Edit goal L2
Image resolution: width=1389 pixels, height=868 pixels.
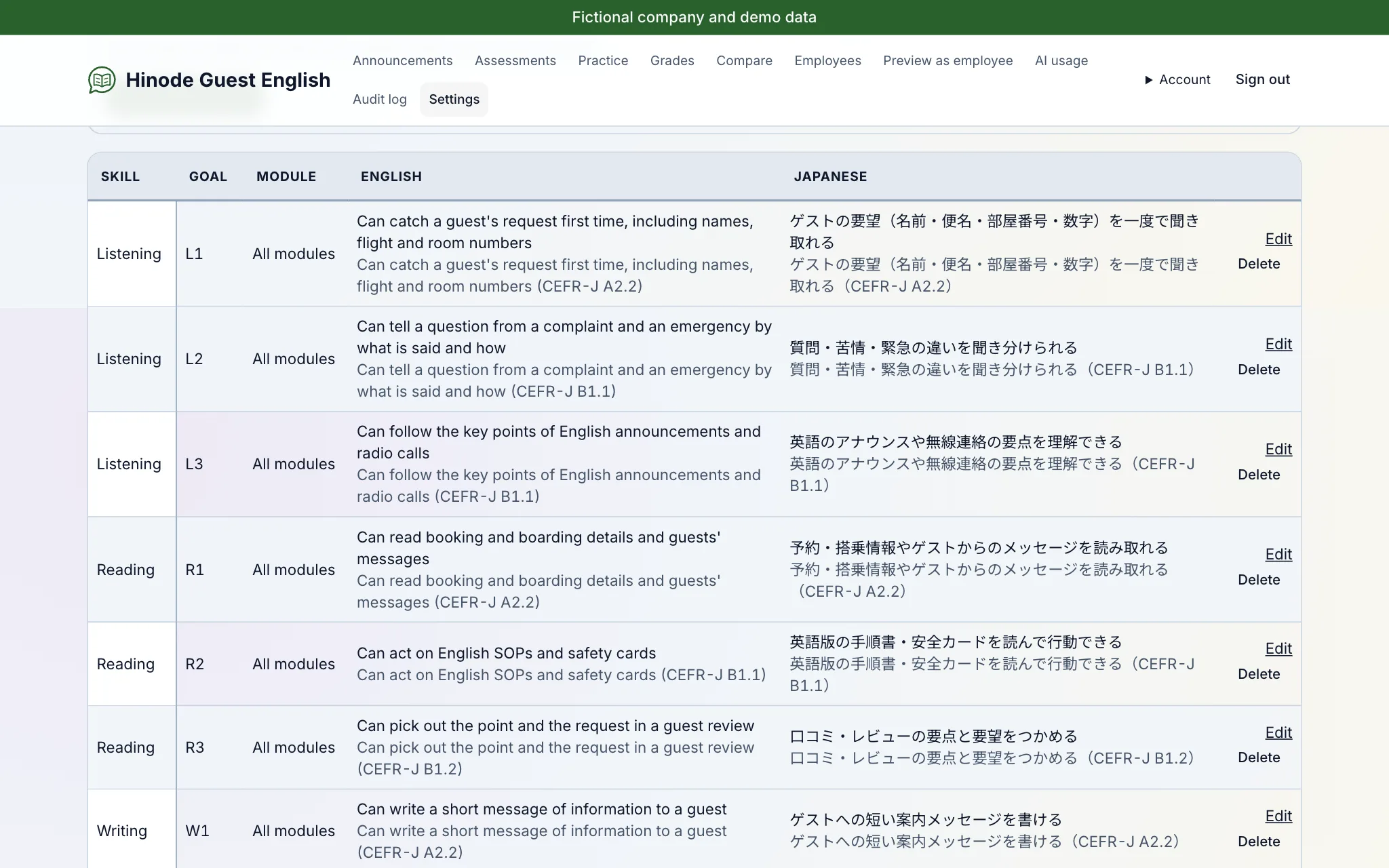click(x=1278, y=344)
